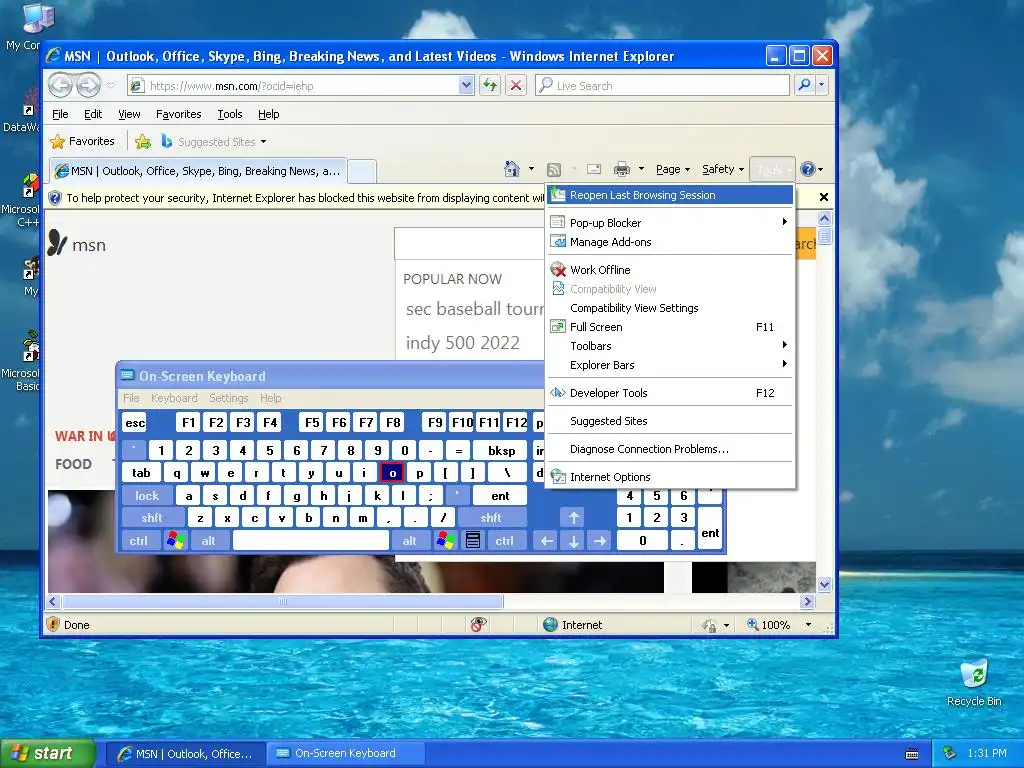Click the Read Mail envelope icon
The height and width of the screenshot is (768, 1024).
pyautogui.click(x=594, y=170)
